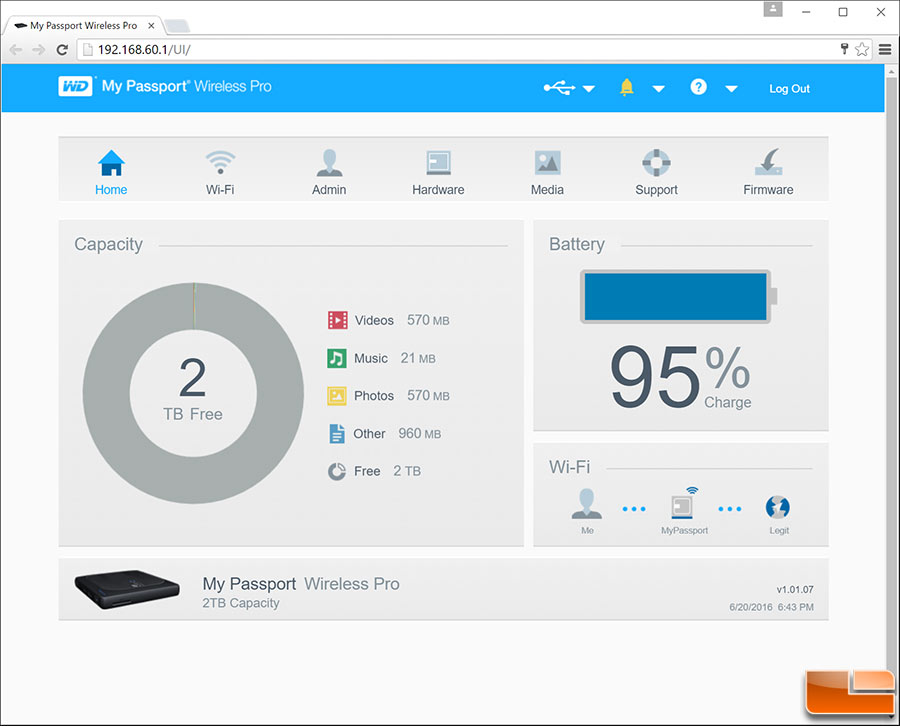Click the "95% Charge" battery text
The width and height of the screenshot is (900, 726).
[x=680, y=376]
